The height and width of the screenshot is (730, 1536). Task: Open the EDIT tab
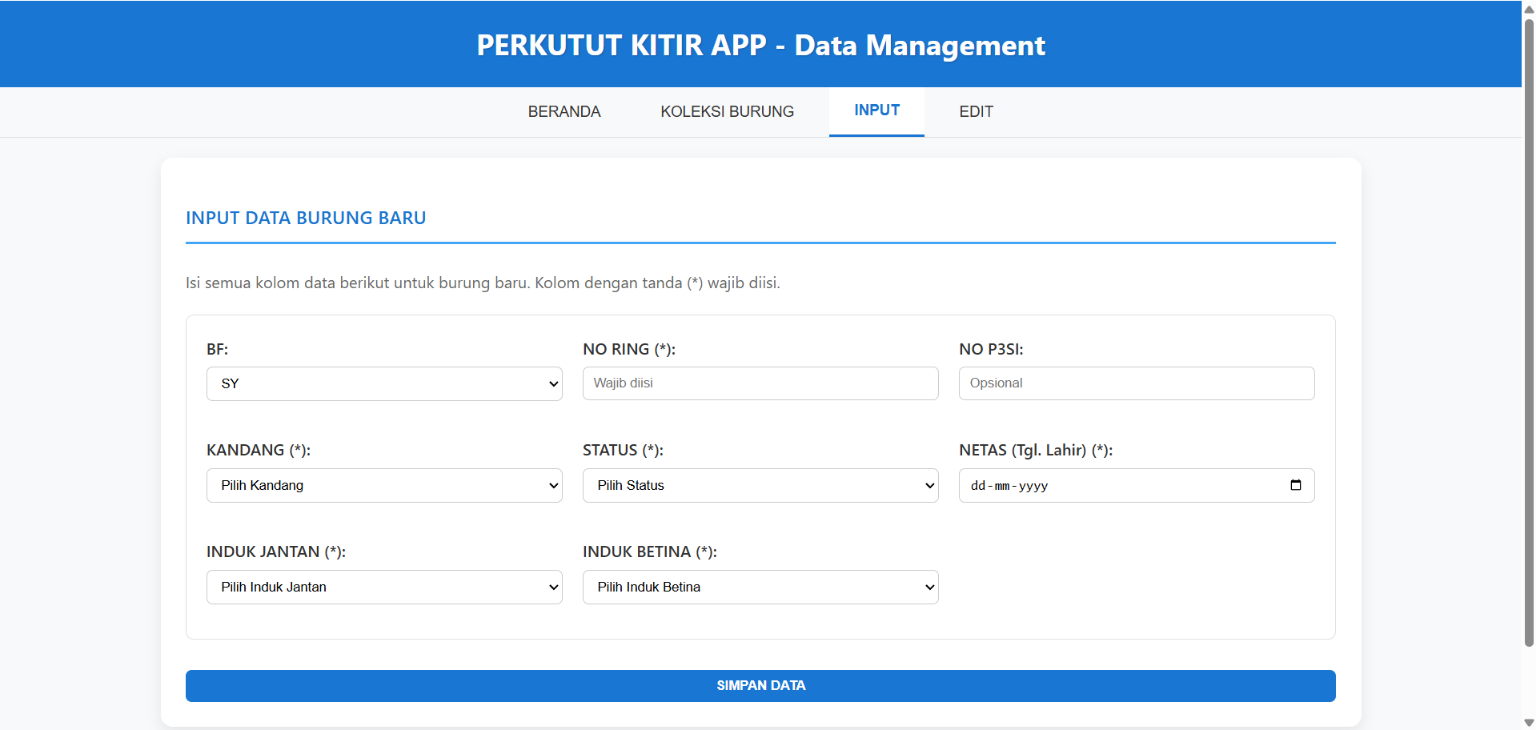coord(976,112)
